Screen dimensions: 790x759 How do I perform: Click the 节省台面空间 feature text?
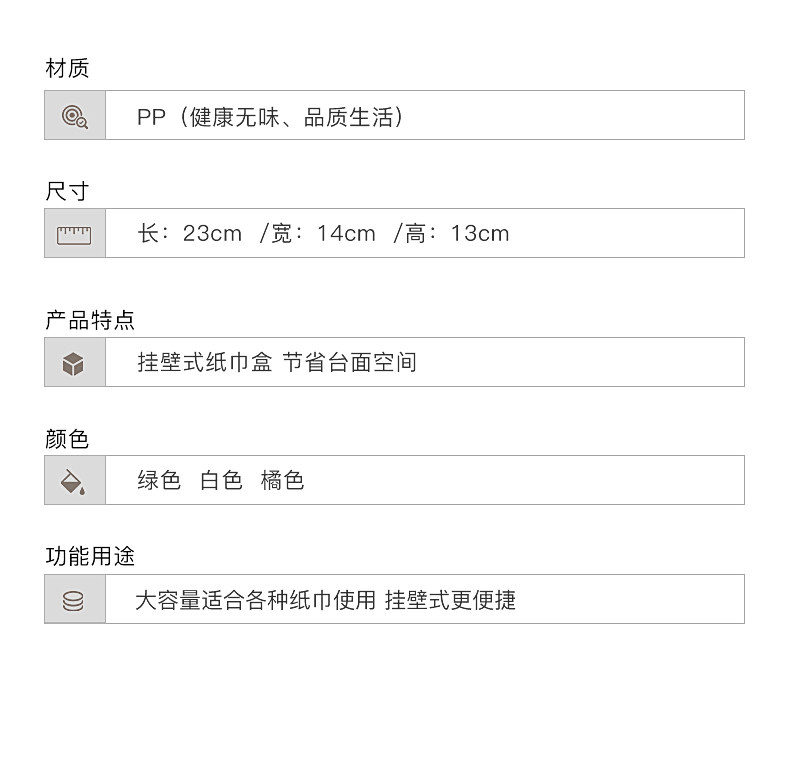349,363
